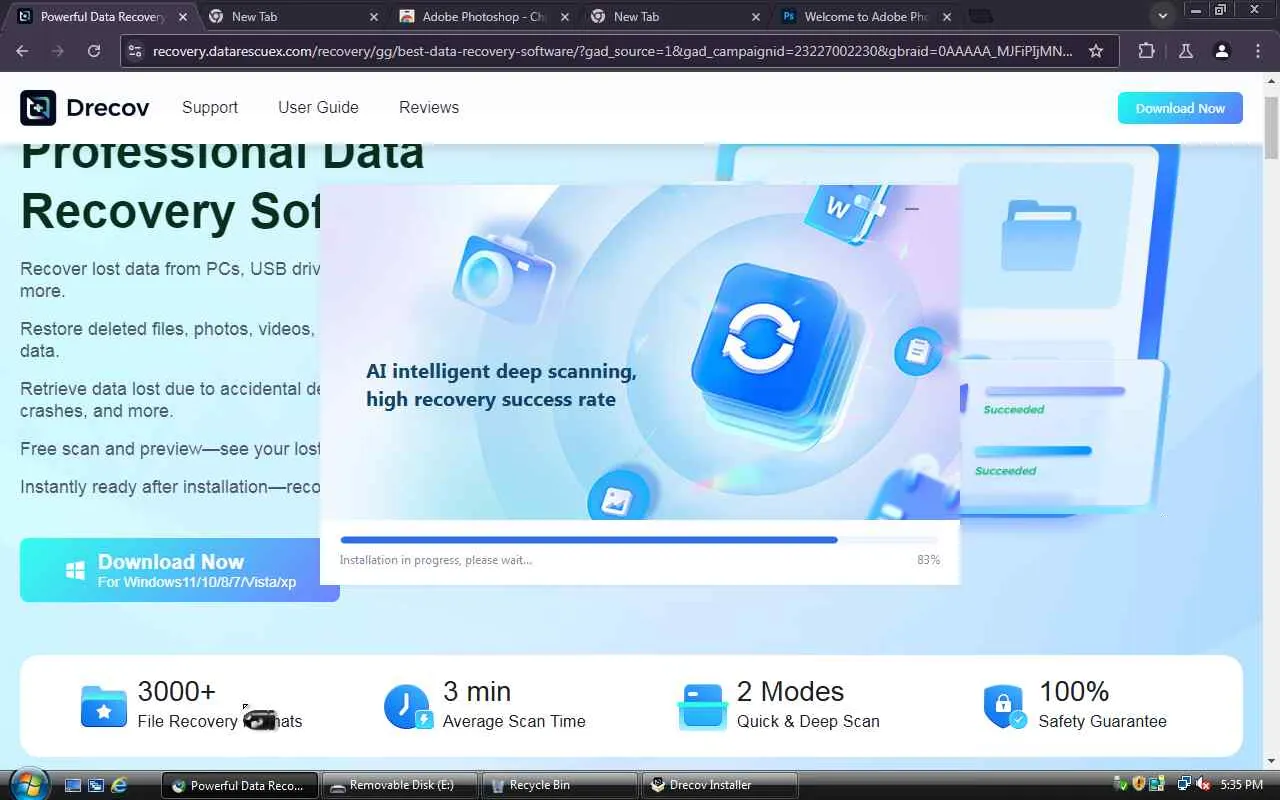This screenshot has height=800, width=1280.
Task: Click the muted volume tray icon
Action: point(1203,784)
